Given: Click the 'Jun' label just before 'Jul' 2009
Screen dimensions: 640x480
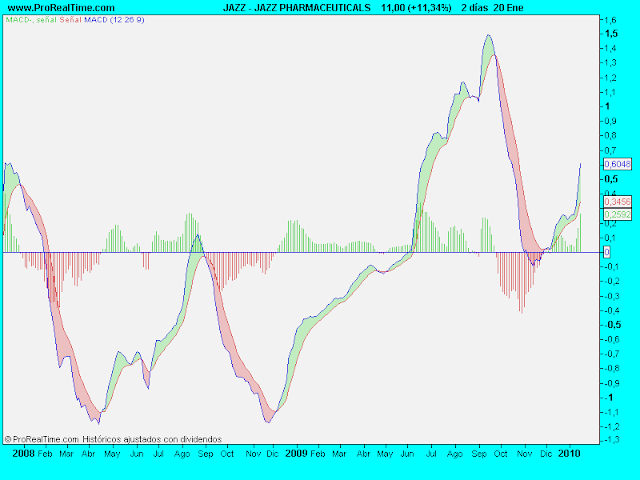Looking at the screenshot, I should coord(407,454).
